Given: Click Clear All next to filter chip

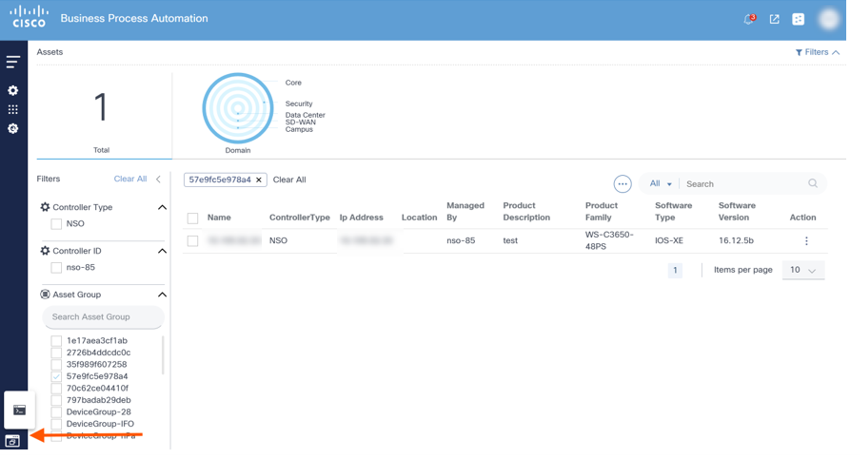Looking at the screenshot, I should [x=290, y=180].
